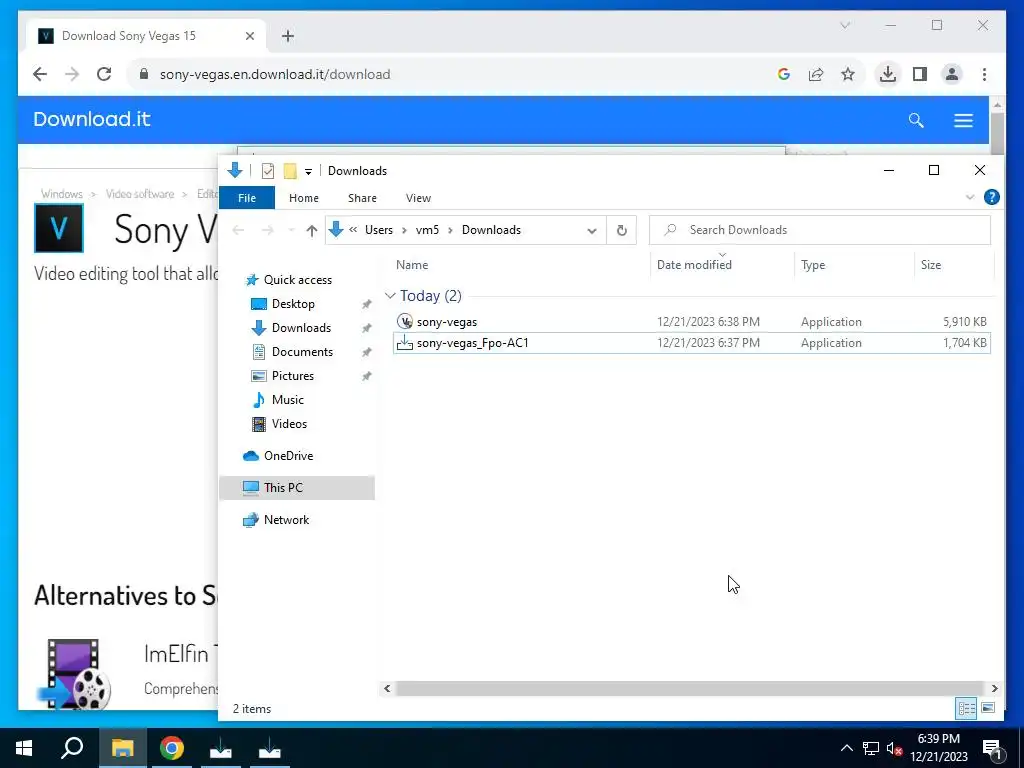The image size is (1024, 768).
Task: Open the Chrome downloads icon
Action: tap(888, 74)
